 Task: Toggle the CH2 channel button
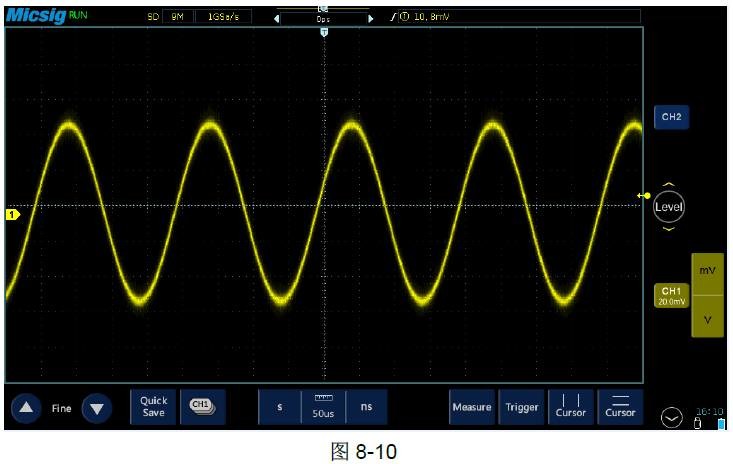point(671,117)
